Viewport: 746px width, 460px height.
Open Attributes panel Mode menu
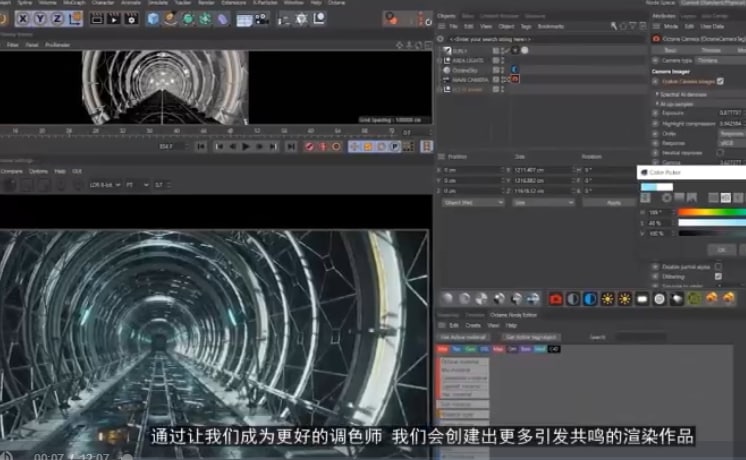pyautogui.click(x=671, y=27)
